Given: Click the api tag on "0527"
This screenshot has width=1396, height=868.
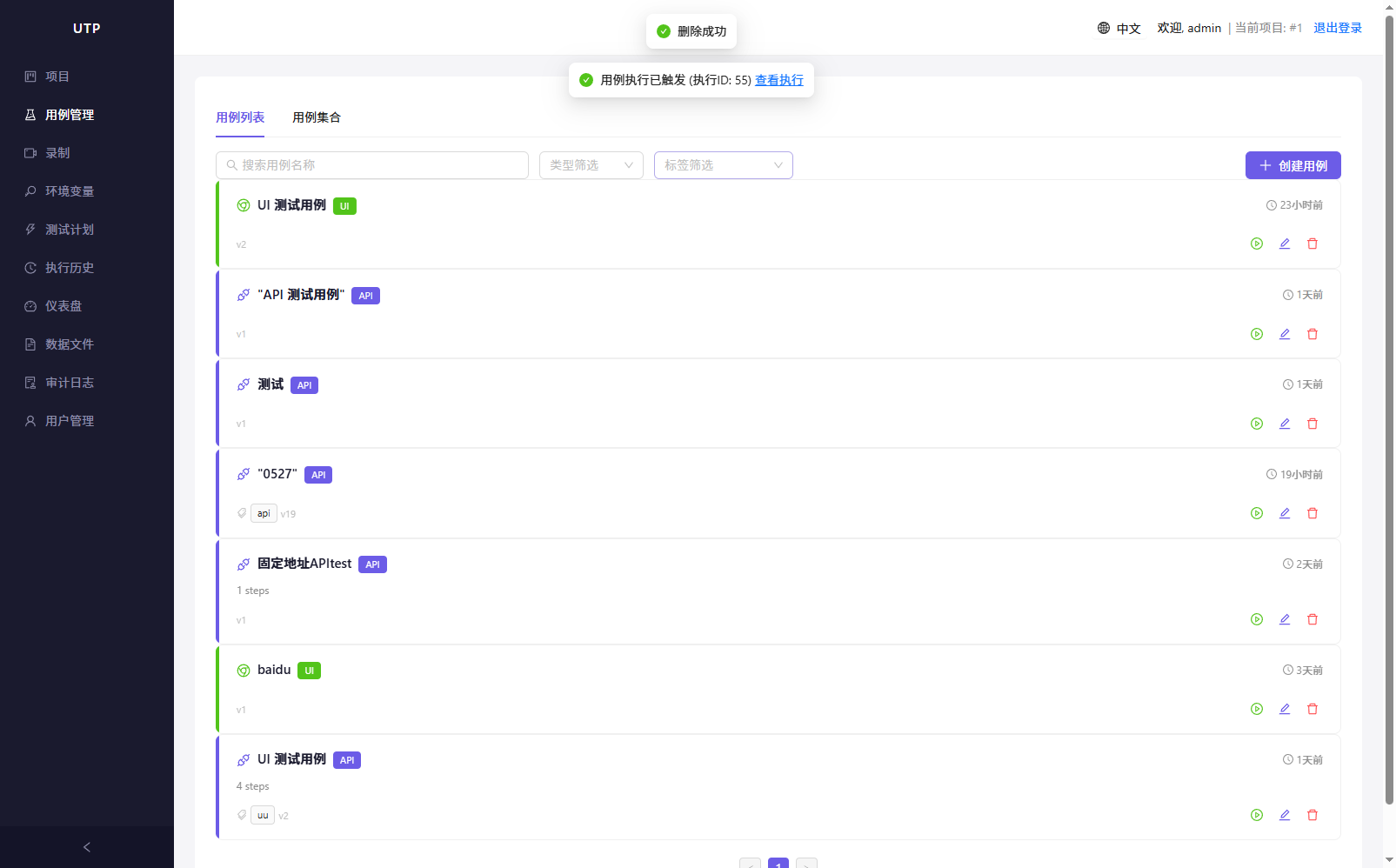Looking at the screenshot, I should tap(264, 513).
